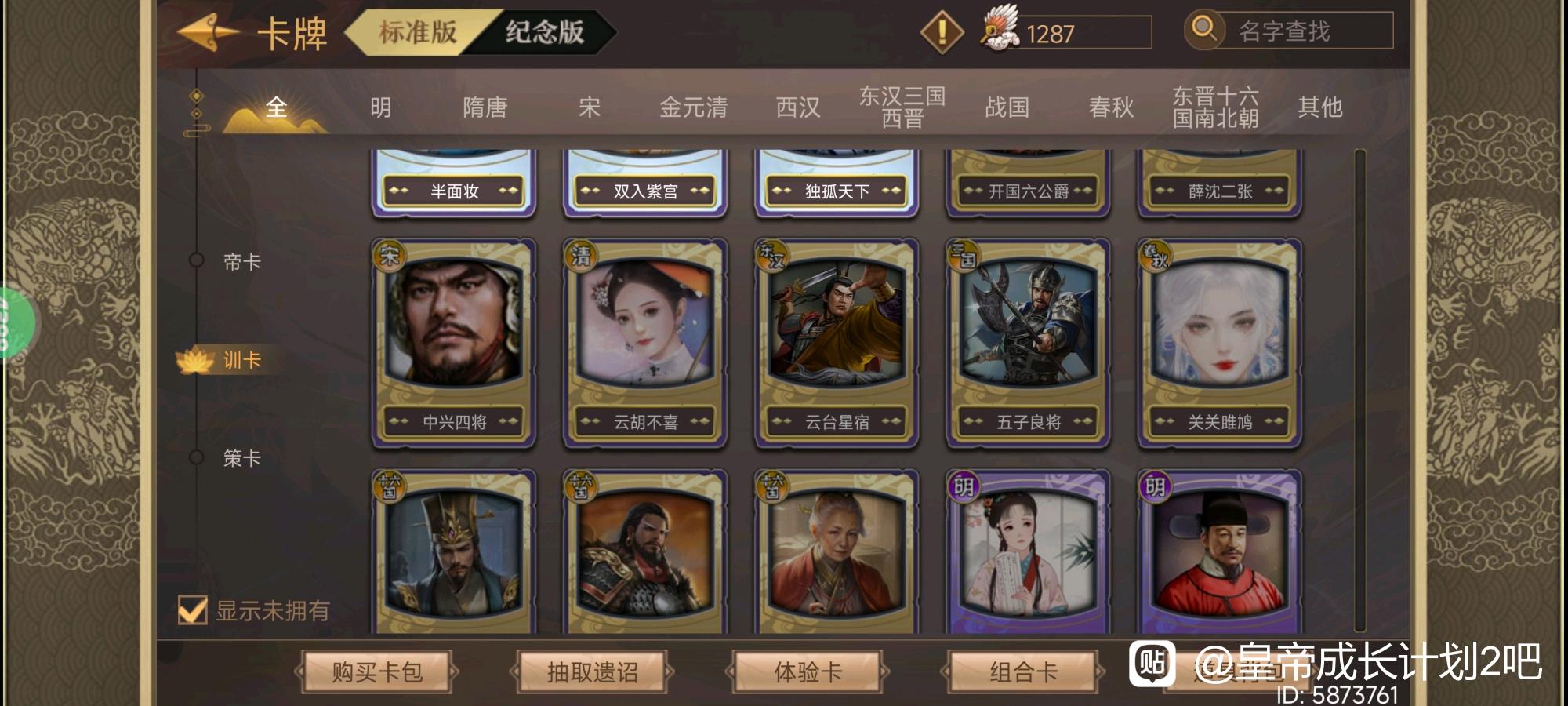Screen dimensions: 1568x706
Task: Click the card list vertical scrollbar
Action: (x=1359, y=390)
